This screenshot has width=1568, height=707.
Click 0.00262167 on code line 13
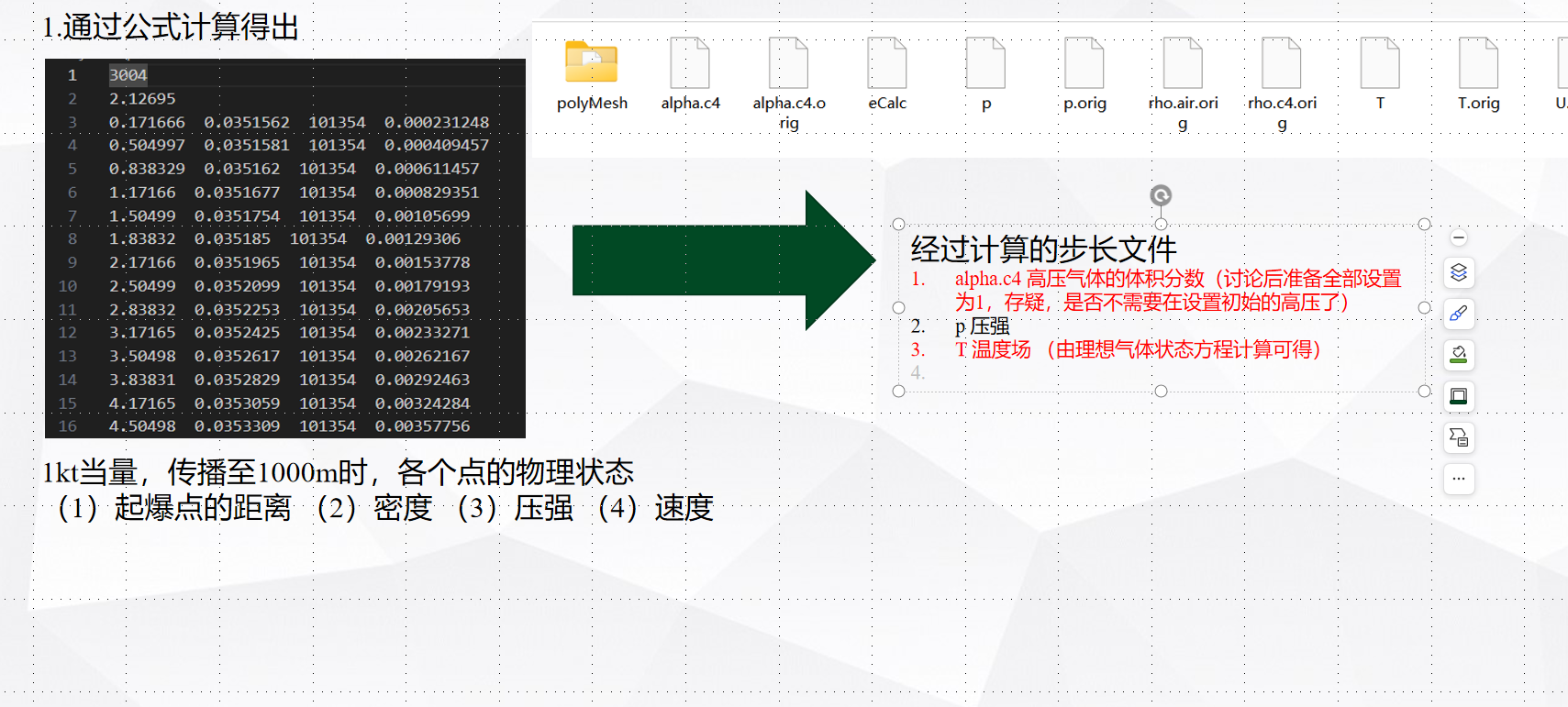pyautogui.click(x=422, y=356)
